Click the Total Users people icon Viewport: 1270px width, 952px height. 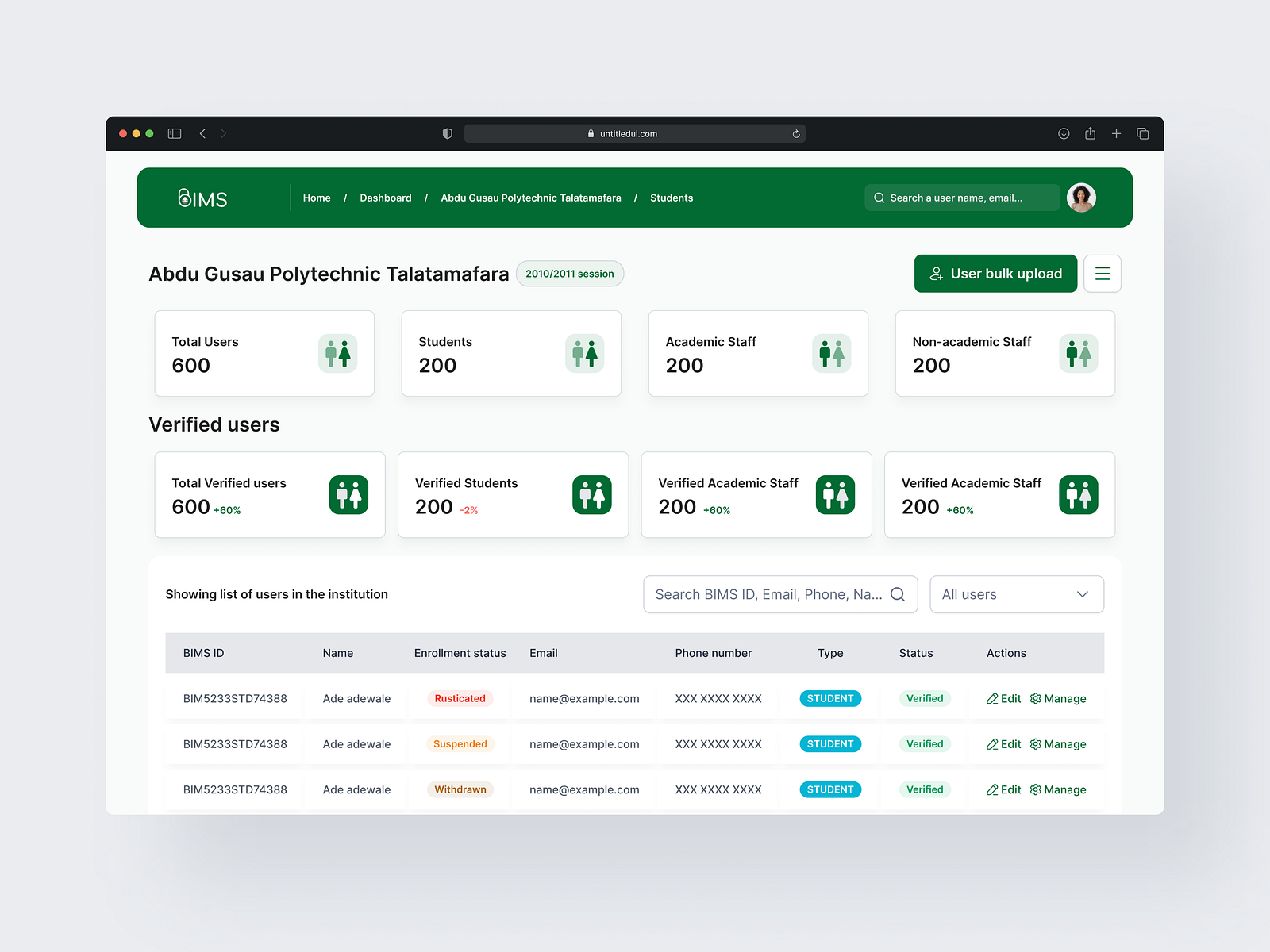pos(338,353)
